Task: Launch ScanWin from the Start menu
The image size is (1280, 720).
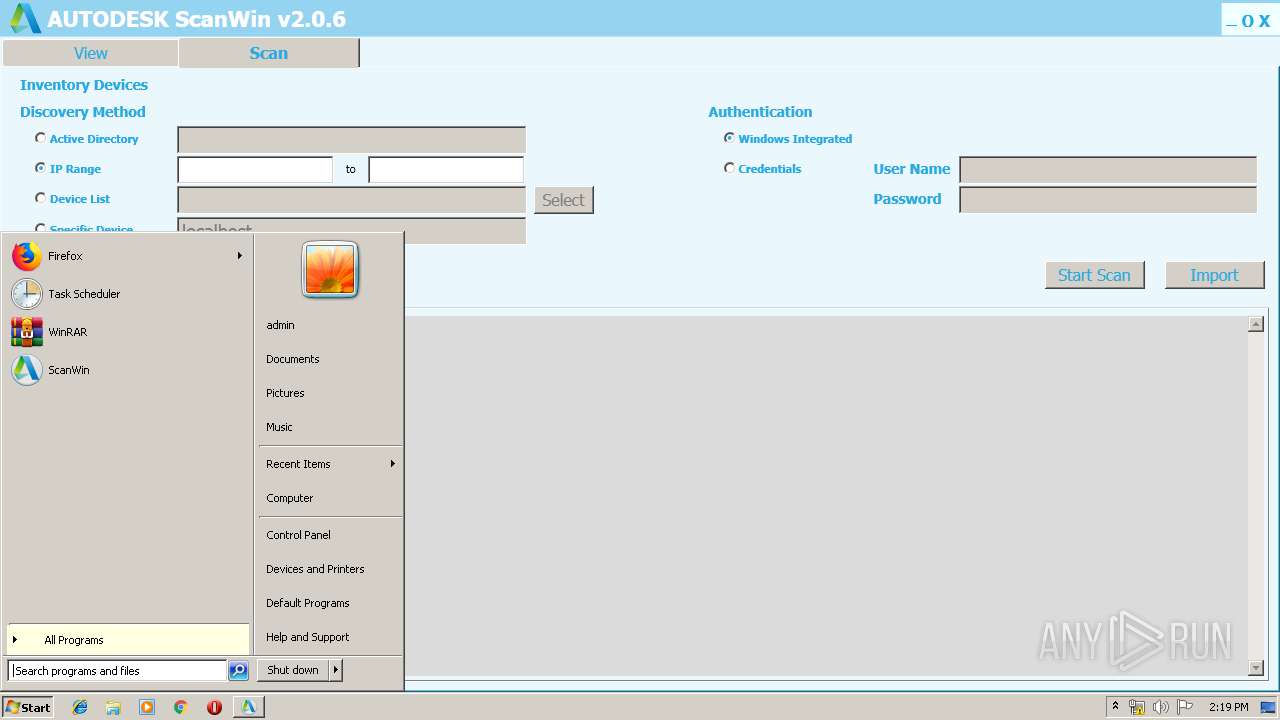Action: [x=27, y=370]
